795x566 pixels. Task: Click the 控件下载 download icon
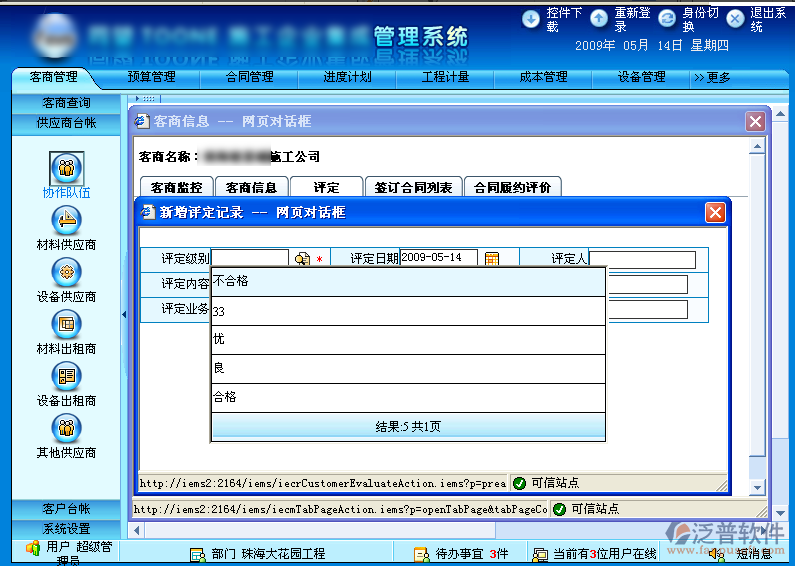tap(531, 18)
